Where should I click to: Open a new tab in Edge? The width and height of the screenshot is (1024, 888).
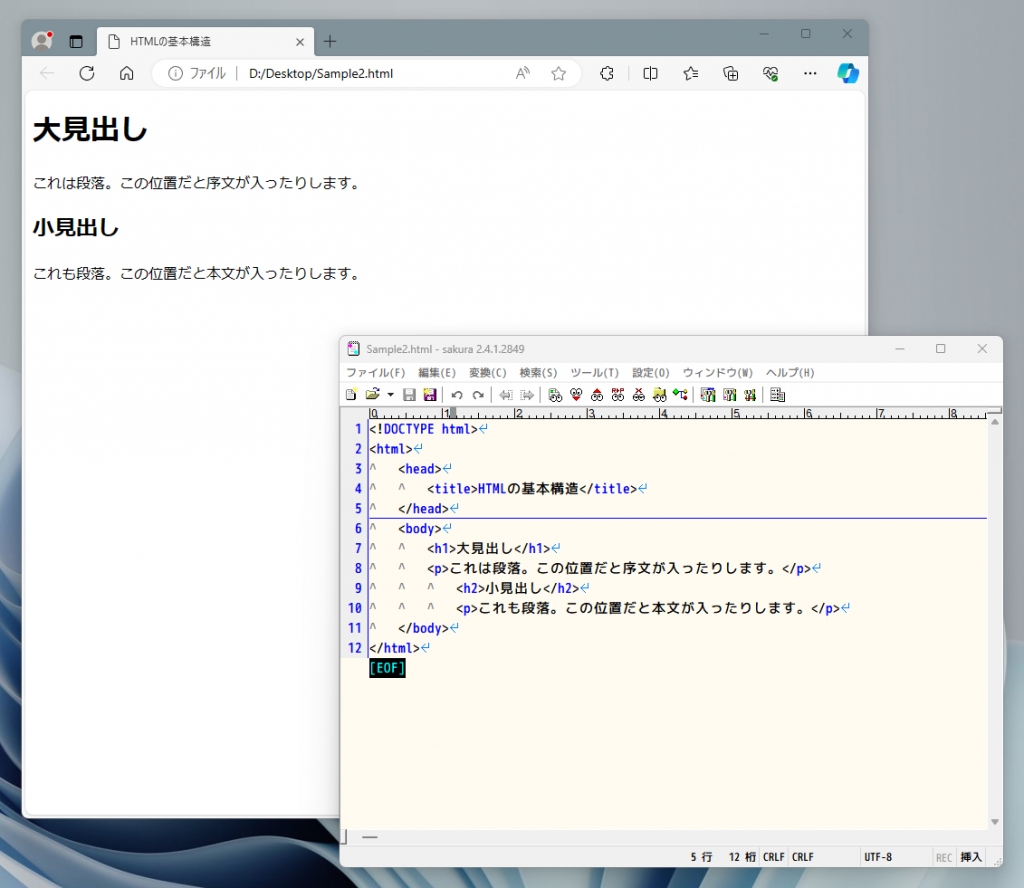click(x=330, y=42)
